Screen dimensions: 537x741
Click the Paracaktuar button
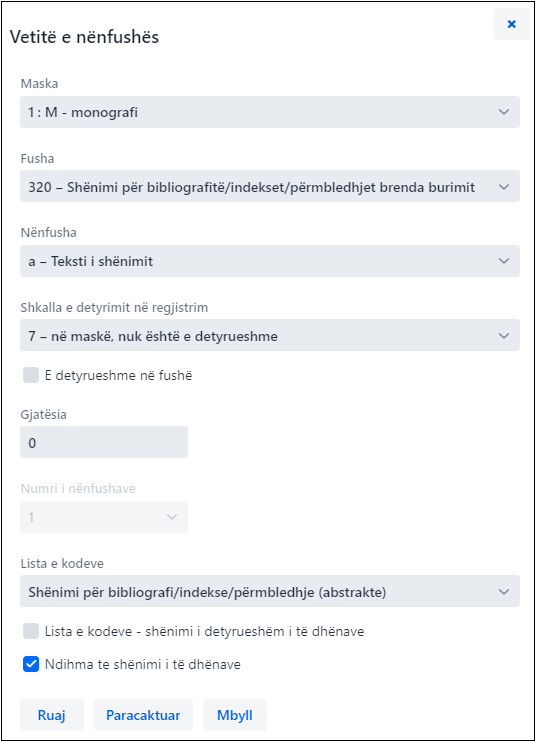point(143,715)
